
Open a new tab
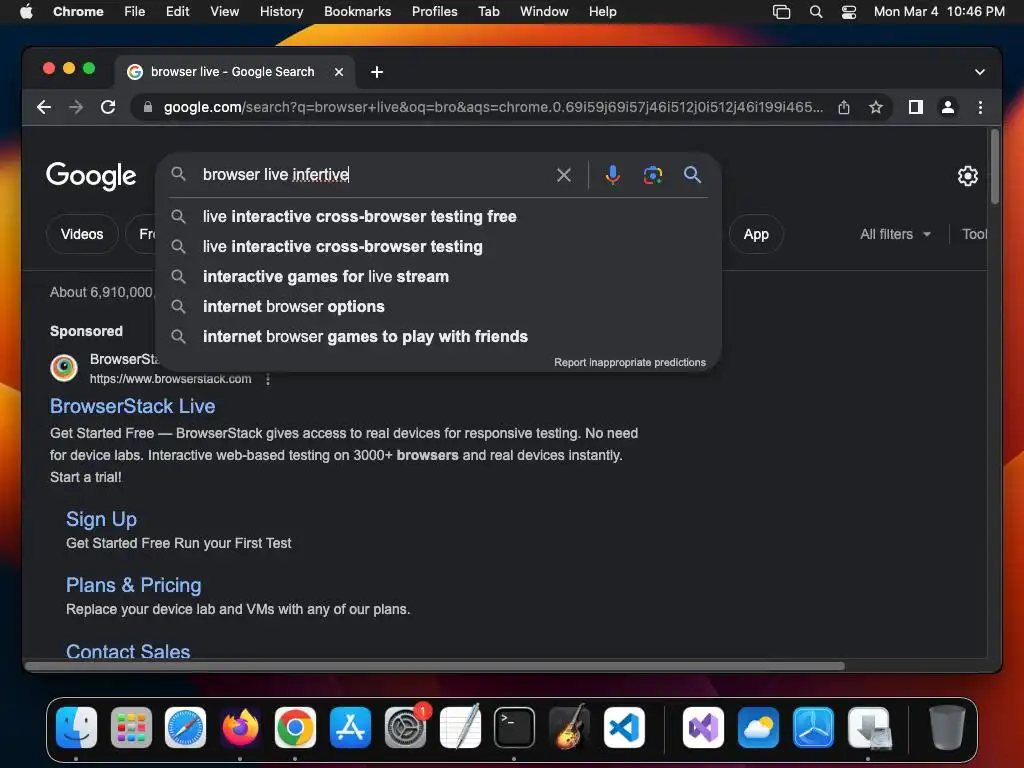click(x=377, y=72)
